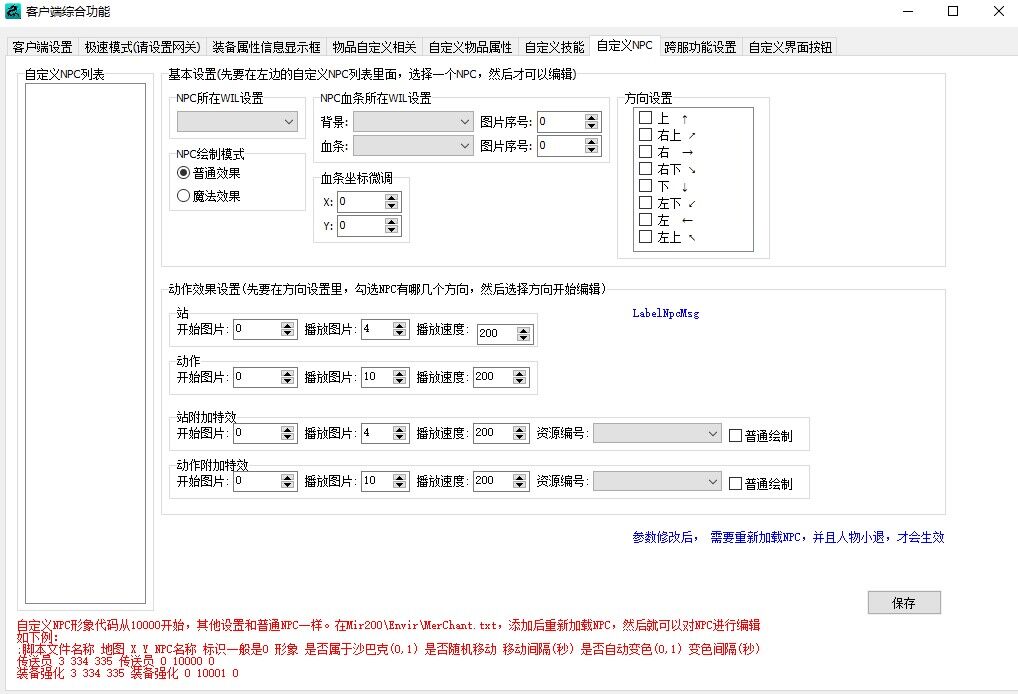Click the 动作 开始图片 spinner
This screenshot has width=1018, height=694.
point(288,377)
